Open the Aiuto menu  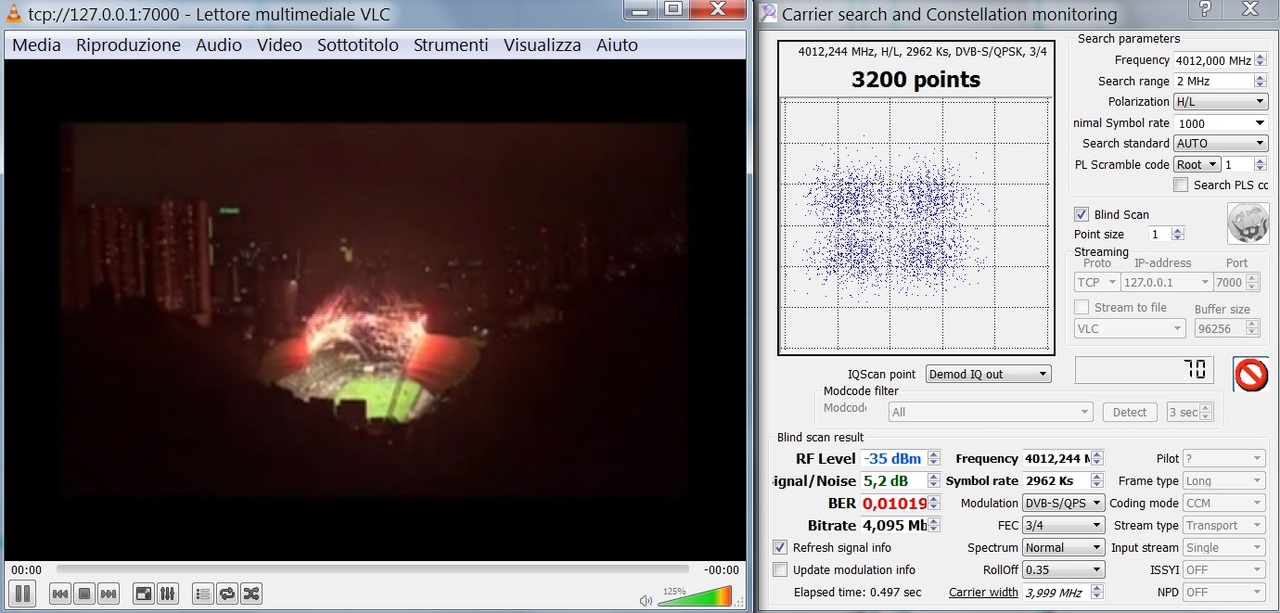coord(617,45)
